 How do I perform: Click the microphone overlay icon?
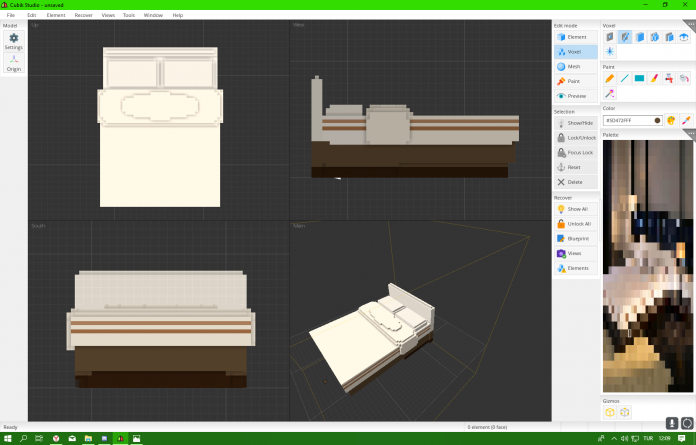coord(672,423)
